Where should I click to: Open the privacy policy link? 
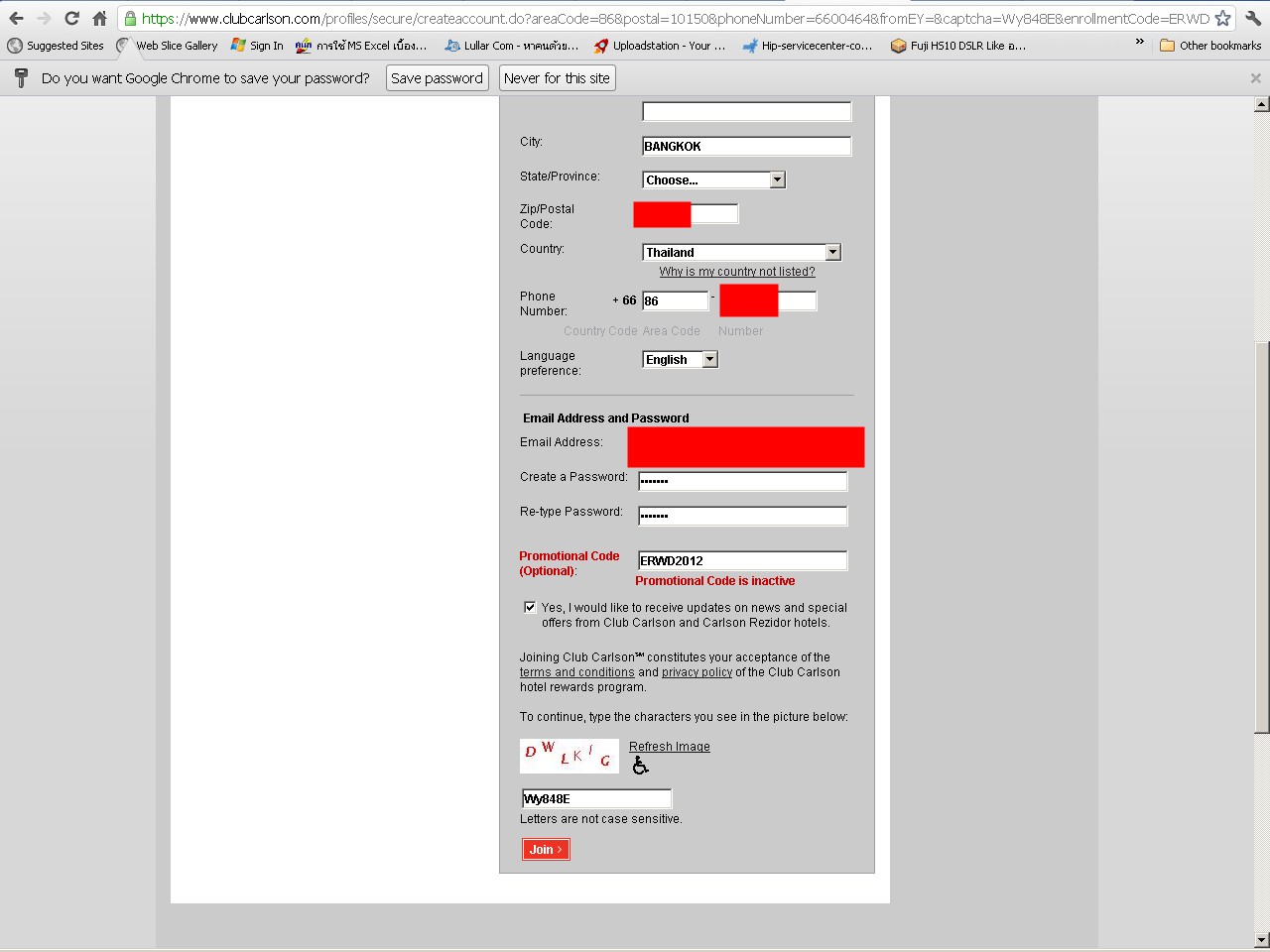697,672
